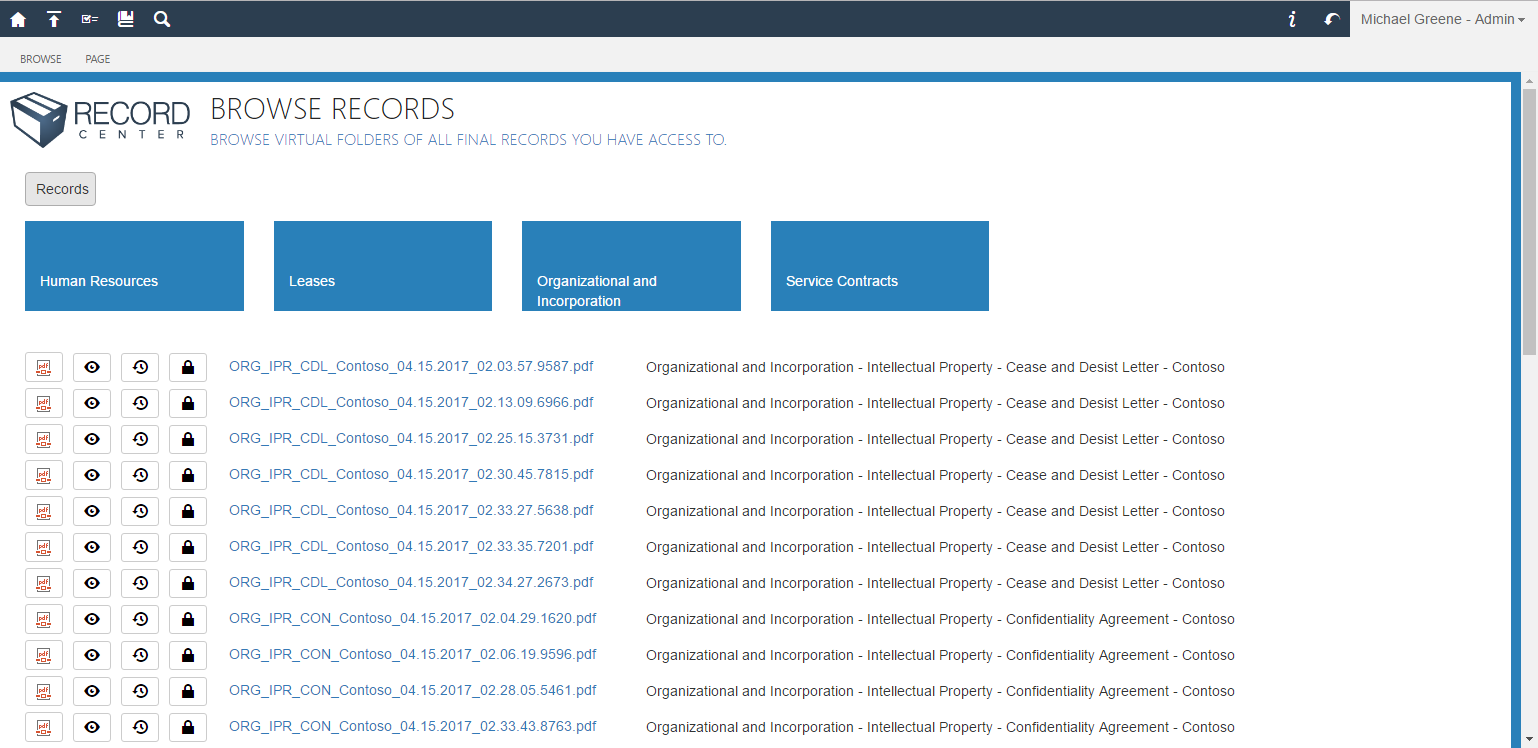1538x748 pixels.
Task: Open Organizational and Incorporation folder tile
Action: (631, 266)
